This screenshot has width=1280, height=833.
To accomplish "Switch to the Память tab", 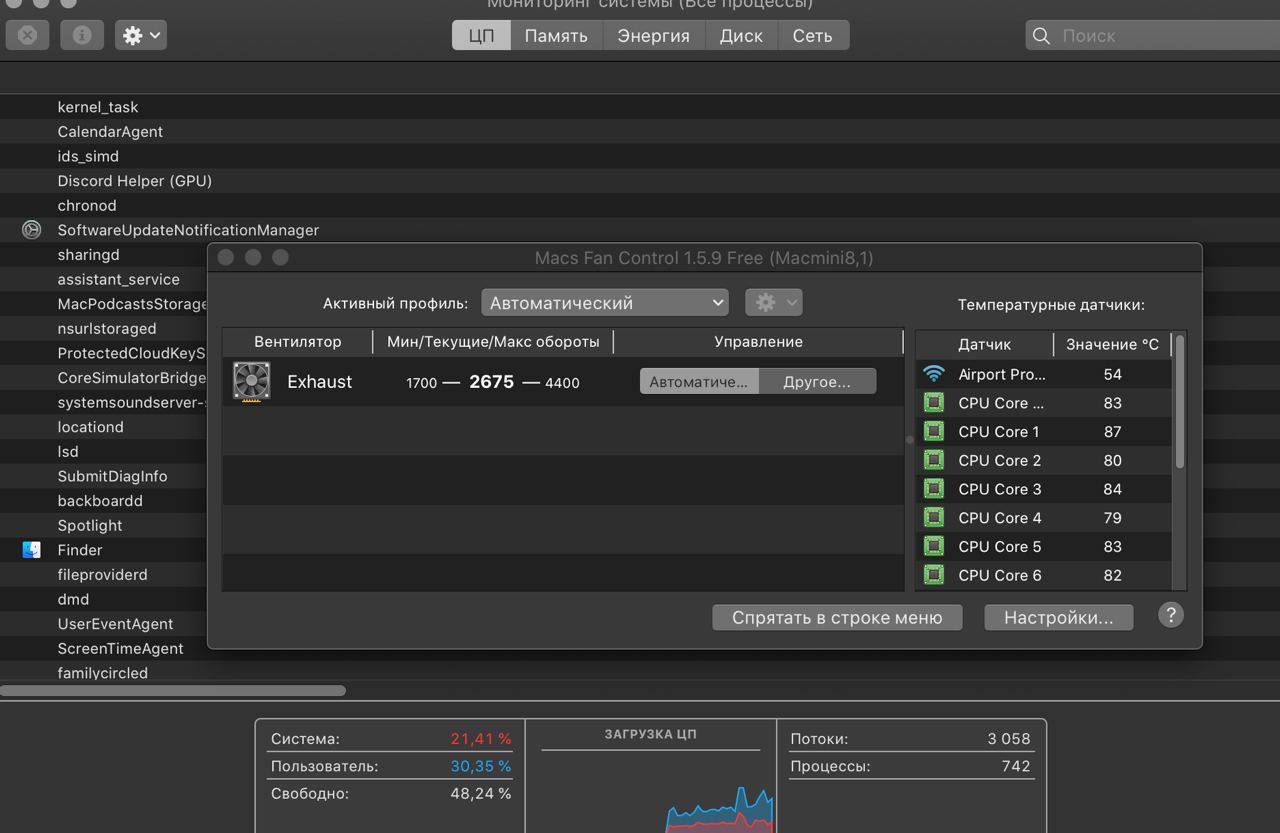I will point(556,35).
